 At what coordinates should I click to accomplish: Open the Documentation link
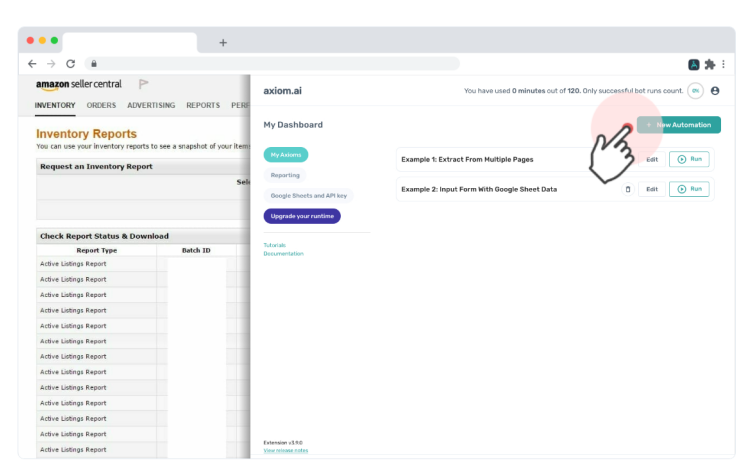pos(283,254)
